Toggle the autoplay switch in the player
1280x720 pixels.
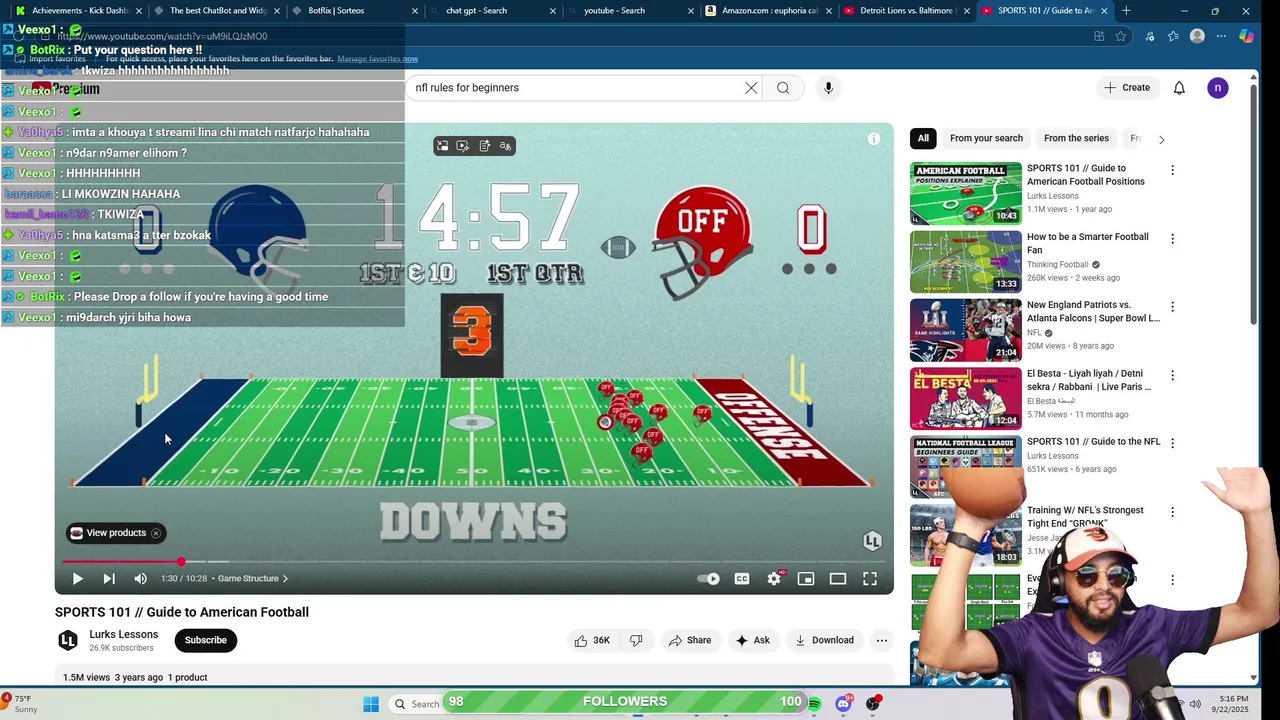pos(709,578)
